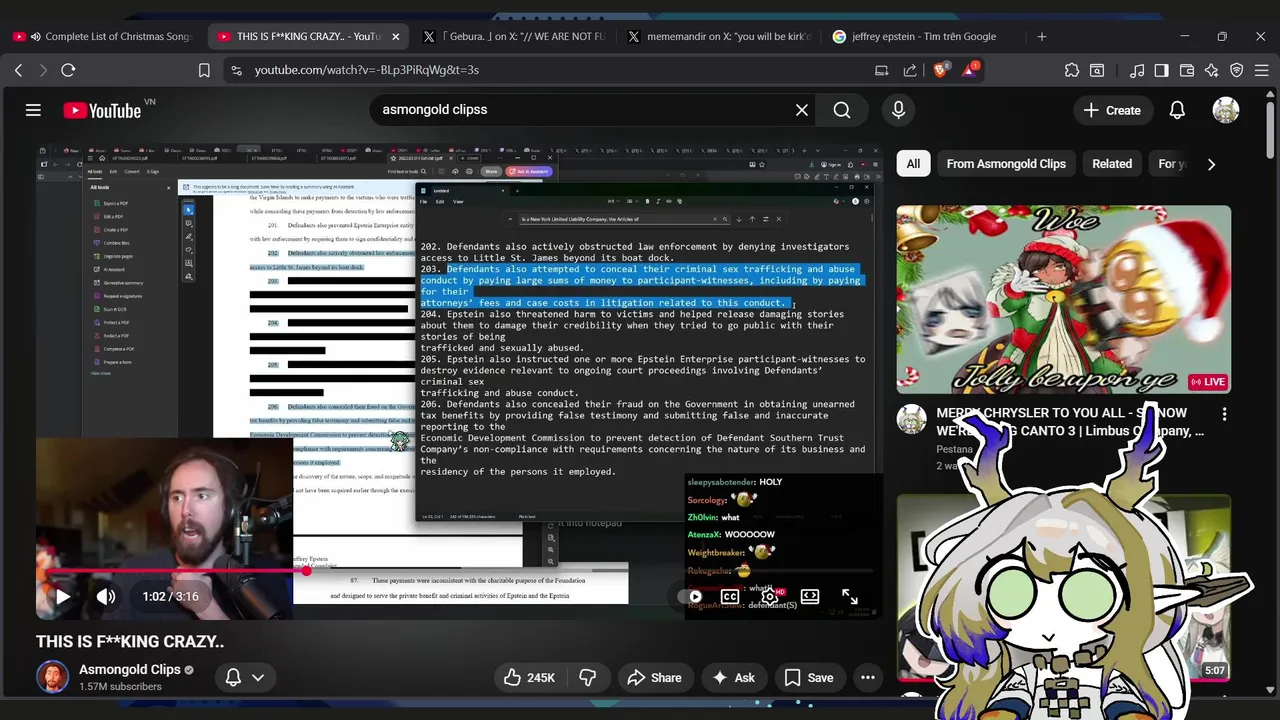Run search with magnifier button
Image resolution: width=1280 pixels, height=720 pixels.
pyautogui.click(x=842, y=110)
